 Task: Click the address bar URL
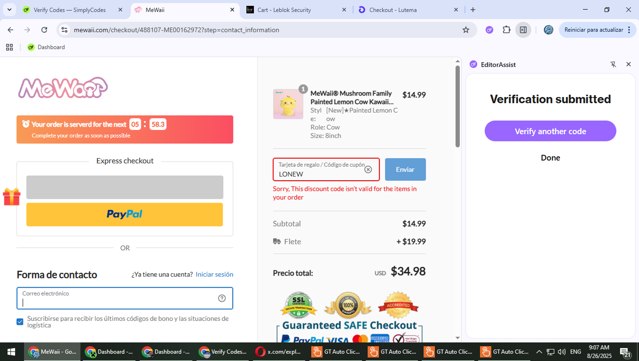tap(176, 30)
